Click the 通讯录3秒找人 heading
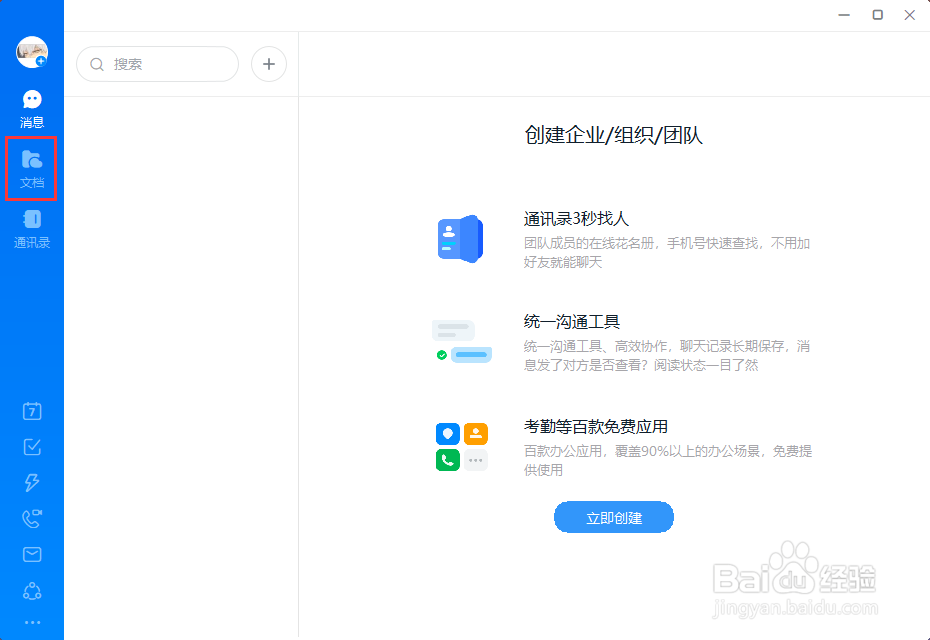930x640 pixels. [x=576, y=219]
